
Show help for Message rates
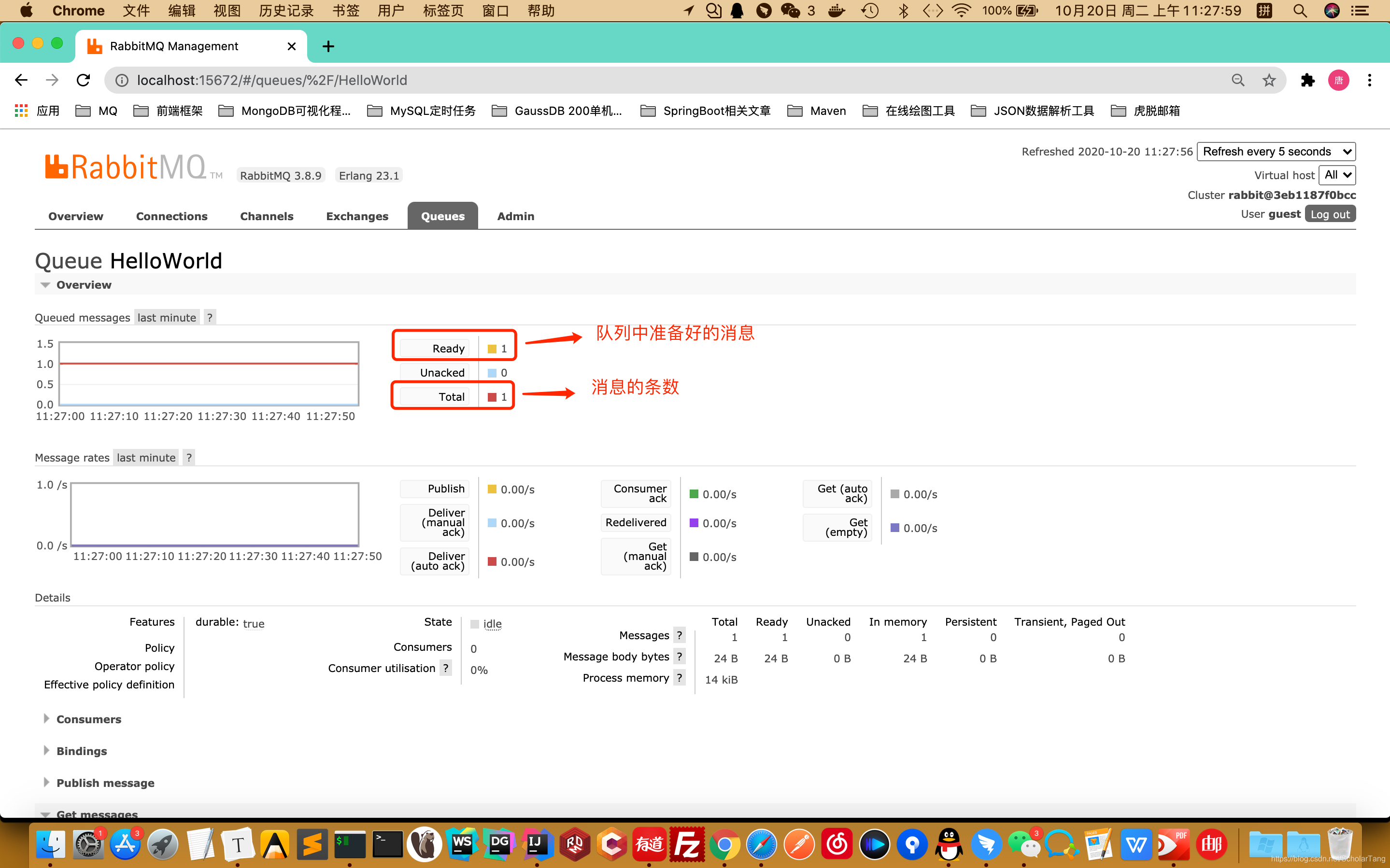(189, 458)
